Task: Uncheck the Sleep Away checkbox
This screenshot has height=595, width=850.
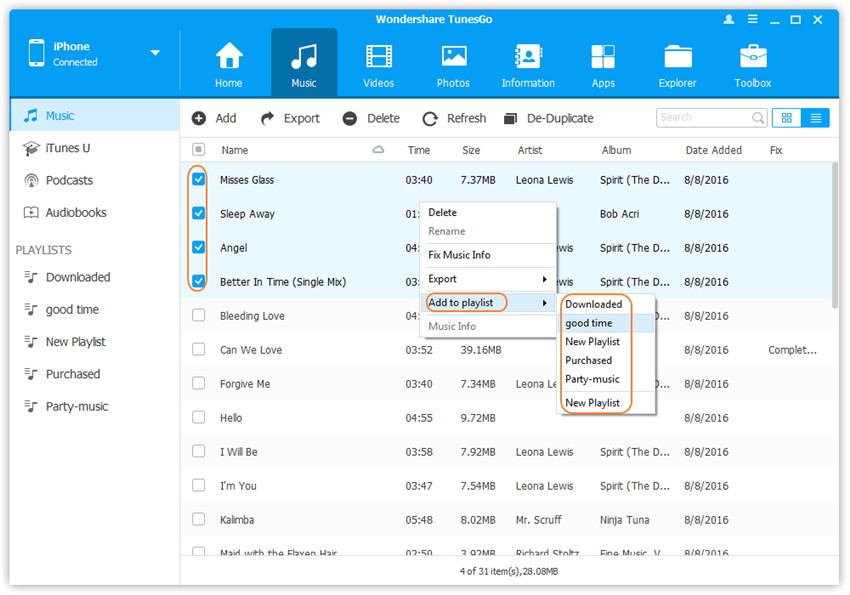Action: pyautogui.click(x=198, y=213)
